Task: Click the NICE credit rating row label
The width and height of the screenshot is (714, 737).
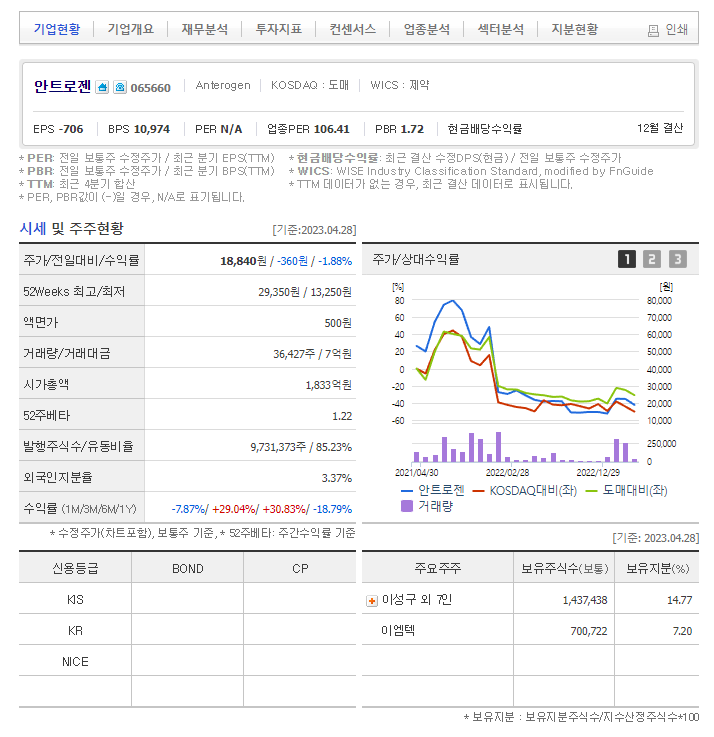Action: 75,661
